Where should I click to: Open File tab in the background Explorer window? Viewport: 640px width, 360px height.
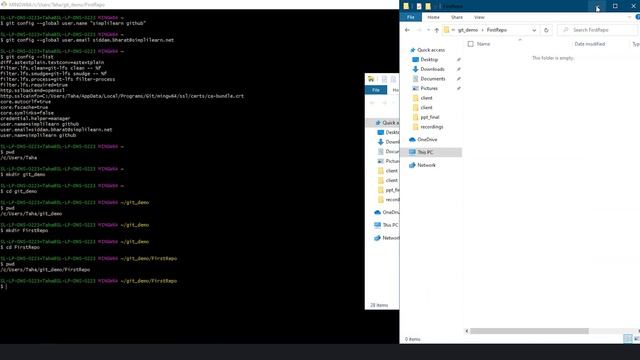(x=376, y=90)
